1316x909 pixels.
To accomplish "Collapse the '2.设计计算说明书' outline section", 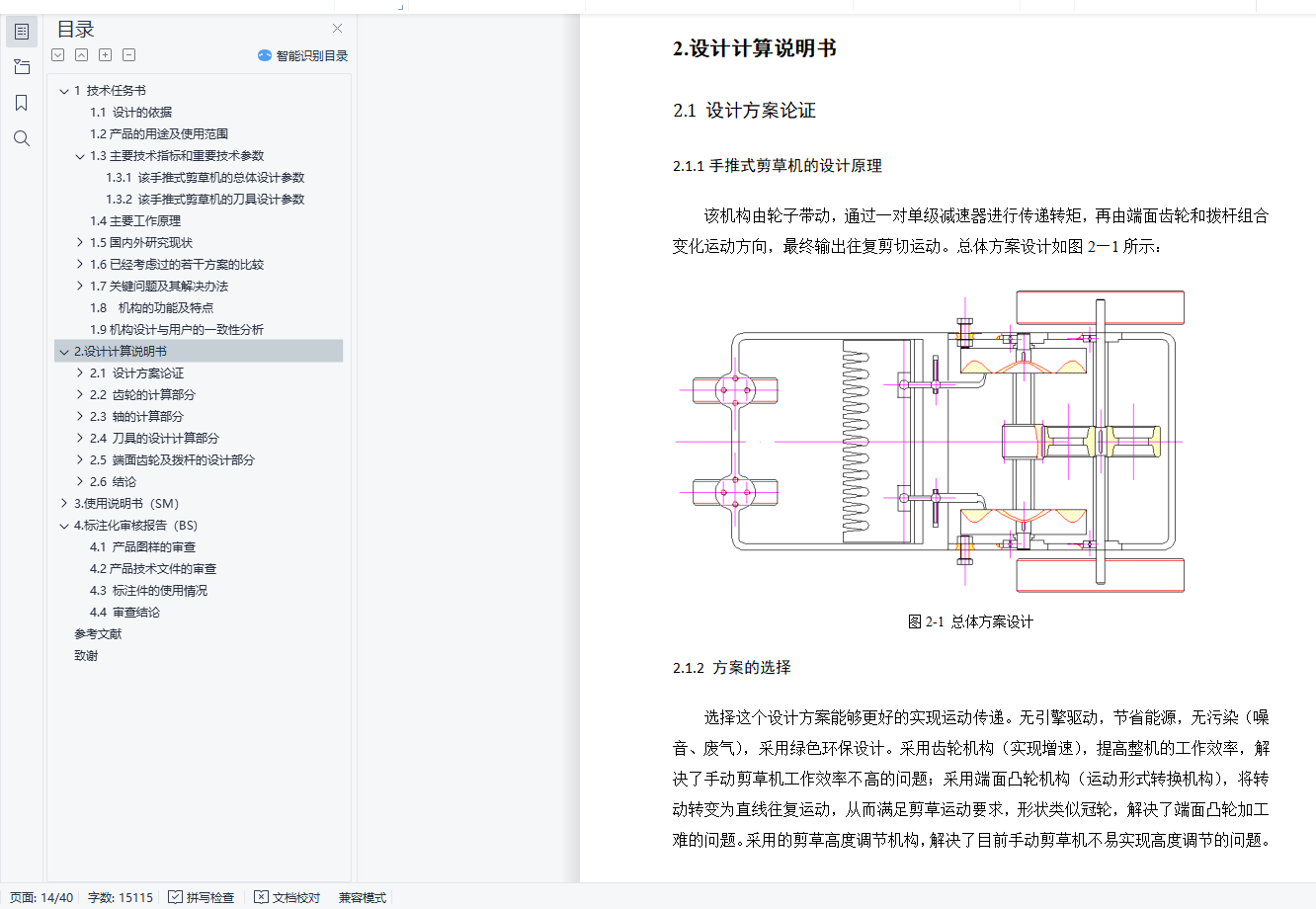I will pyautogui.click(x=64, y=352).
